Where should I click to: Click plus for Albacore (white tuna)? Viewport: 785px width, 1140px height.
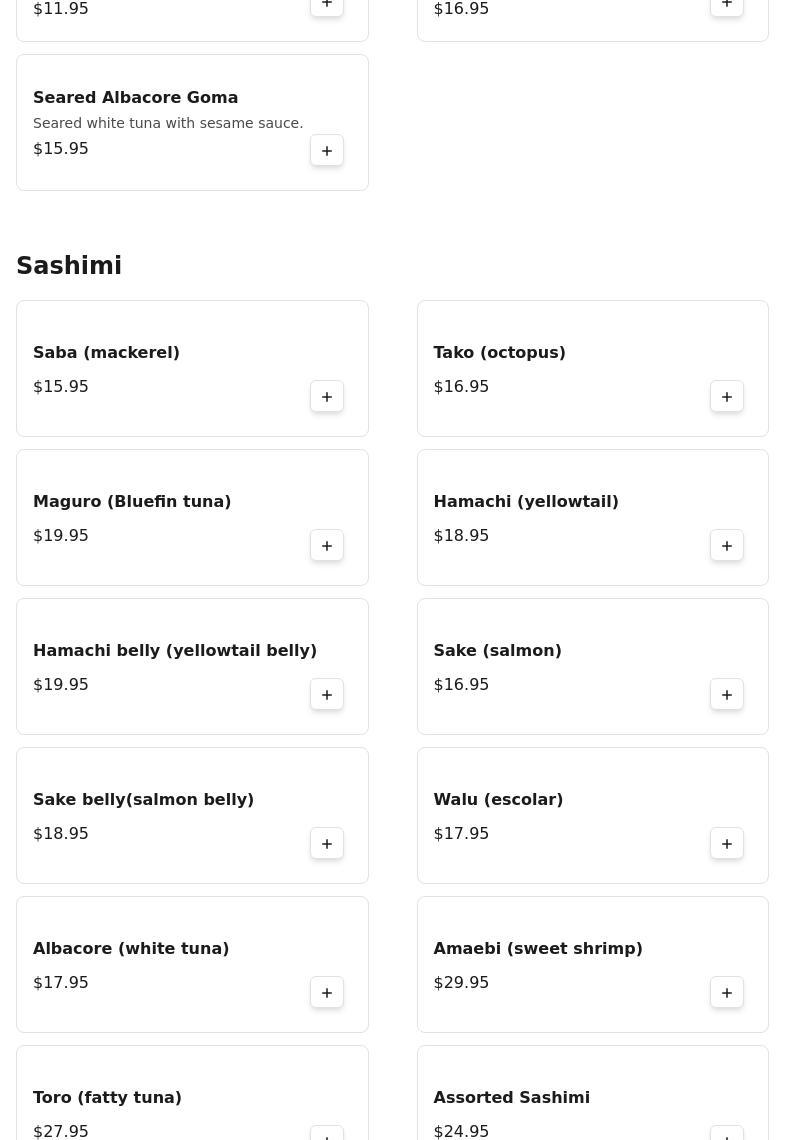point(327,992)
